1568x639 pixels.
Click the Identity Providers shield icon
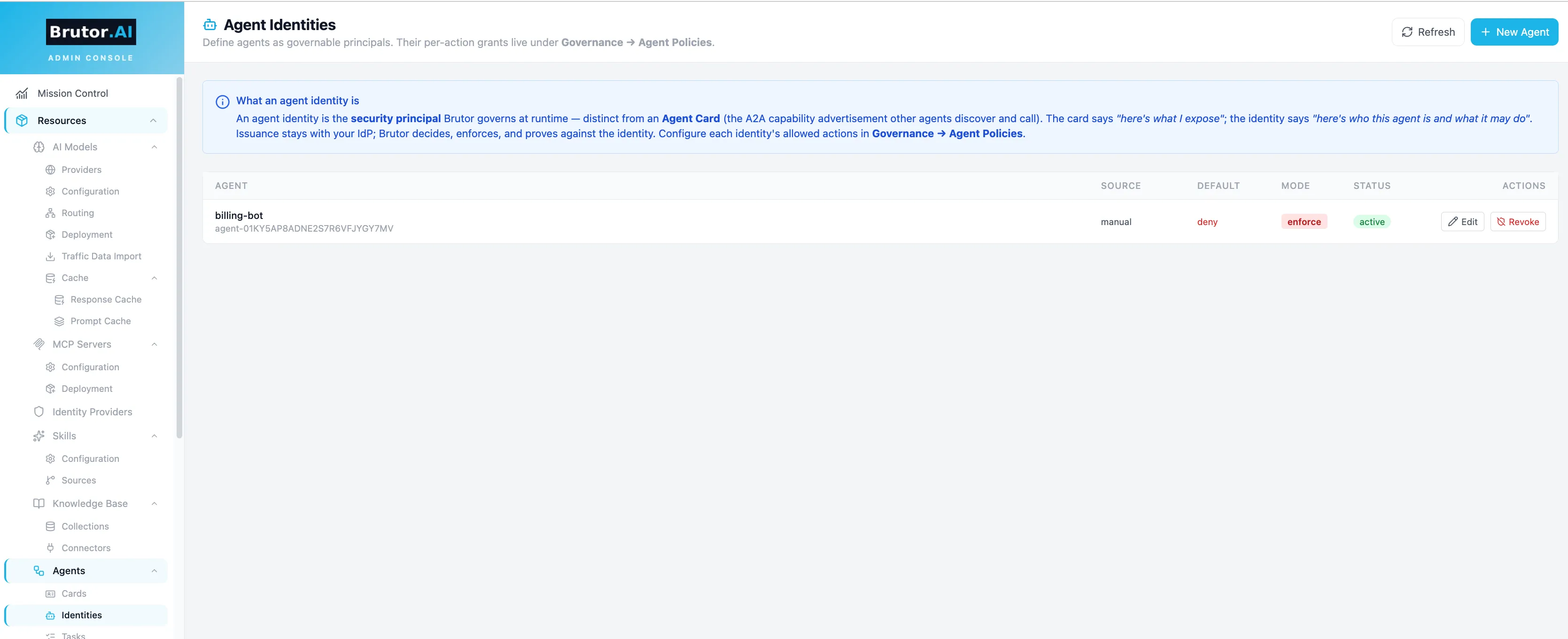(x=39, y=412)
